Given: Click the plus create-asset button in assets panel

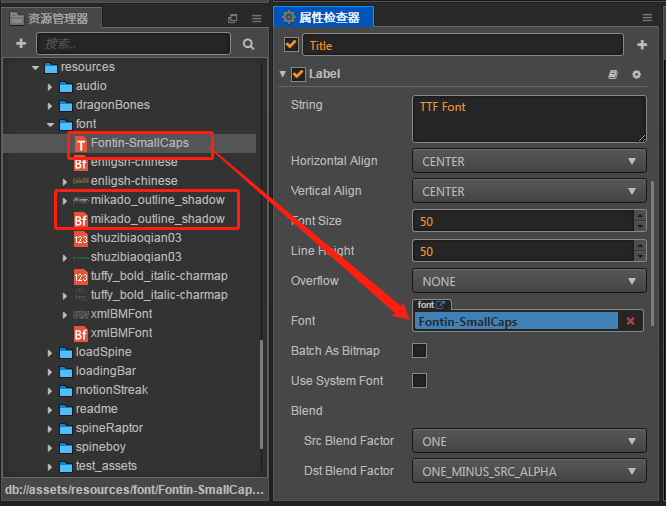Looking at the screenshot, I should click(x=21, y=43).
